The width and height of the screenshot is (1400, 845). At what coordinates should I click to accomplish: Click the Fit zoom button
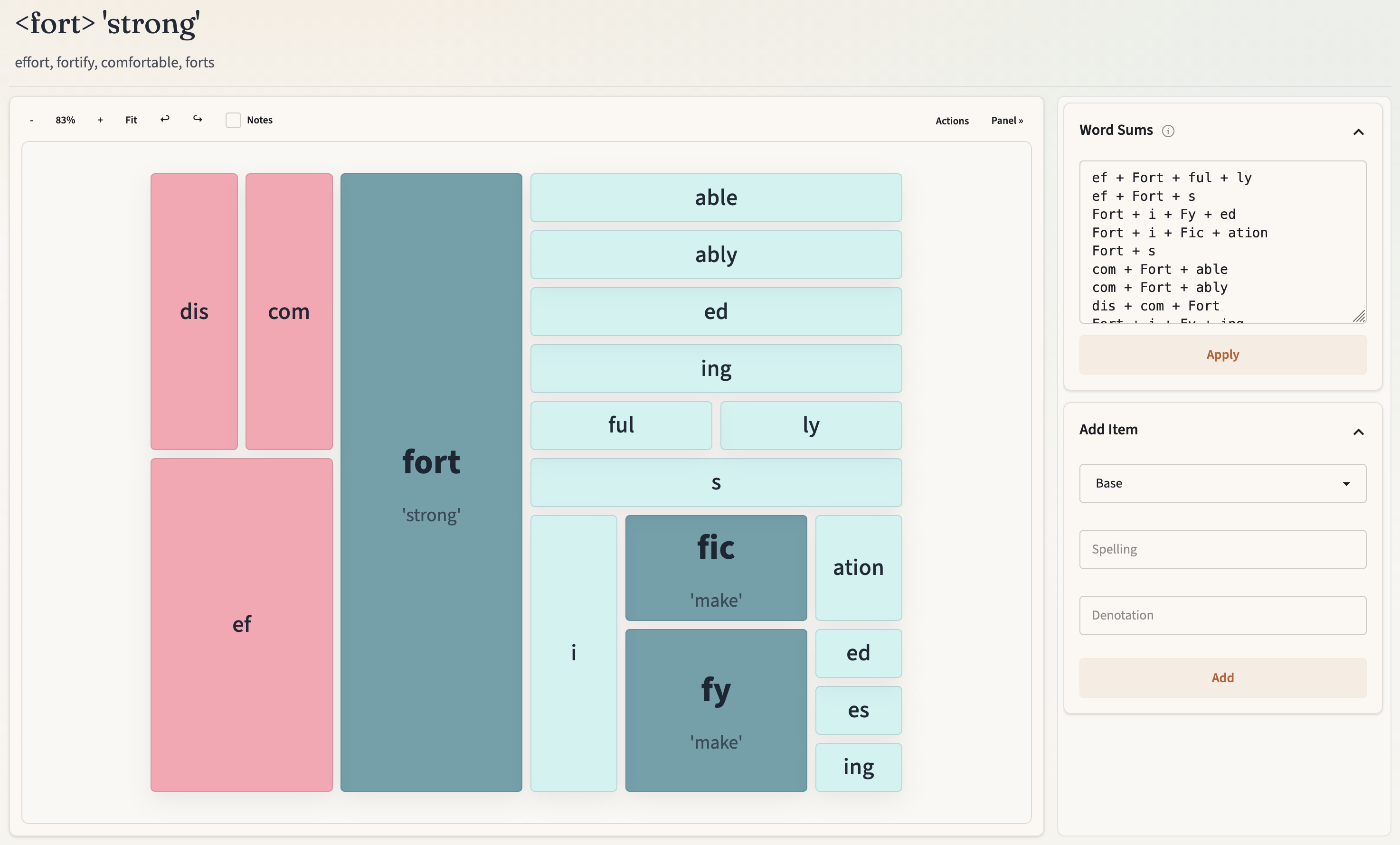pyautogui.click(x=131, y=121)
